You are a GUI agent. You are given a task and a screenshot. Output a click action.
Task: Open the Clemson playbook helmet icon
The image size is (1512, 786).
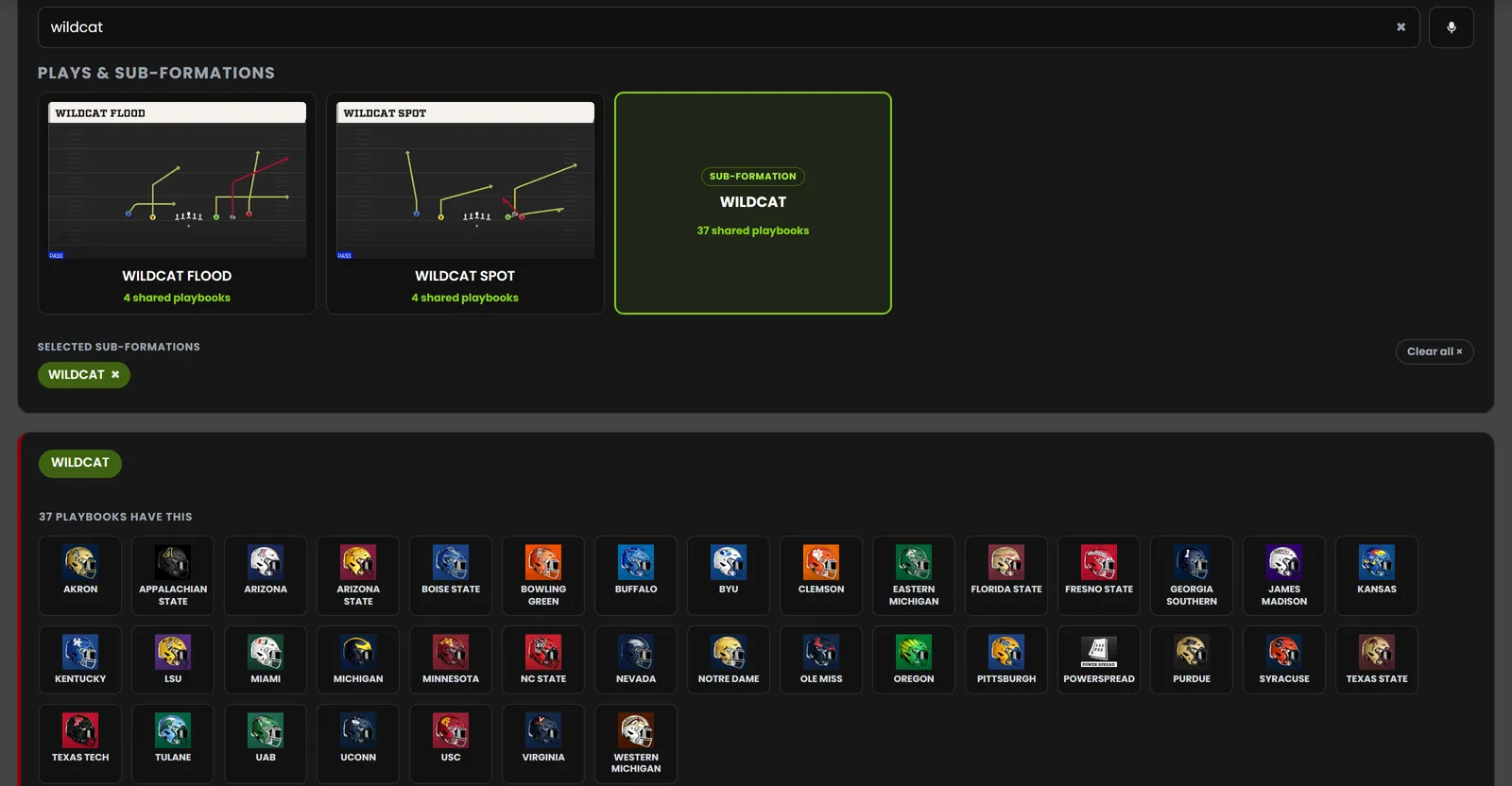pos(821,562)
